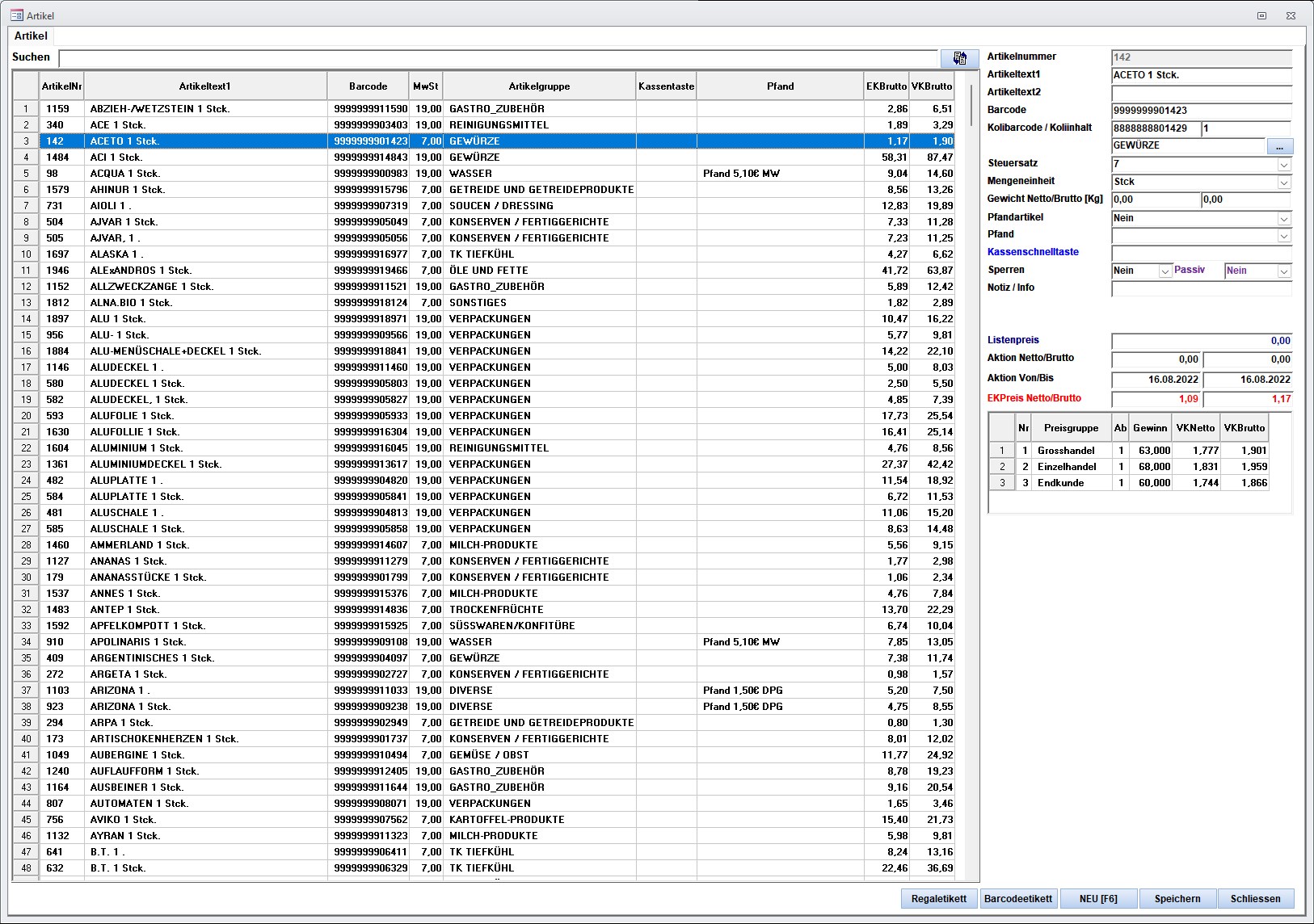Sort by the Artikelgruppe column header
Screen dimensions: 1314x924
pos(539,86)
